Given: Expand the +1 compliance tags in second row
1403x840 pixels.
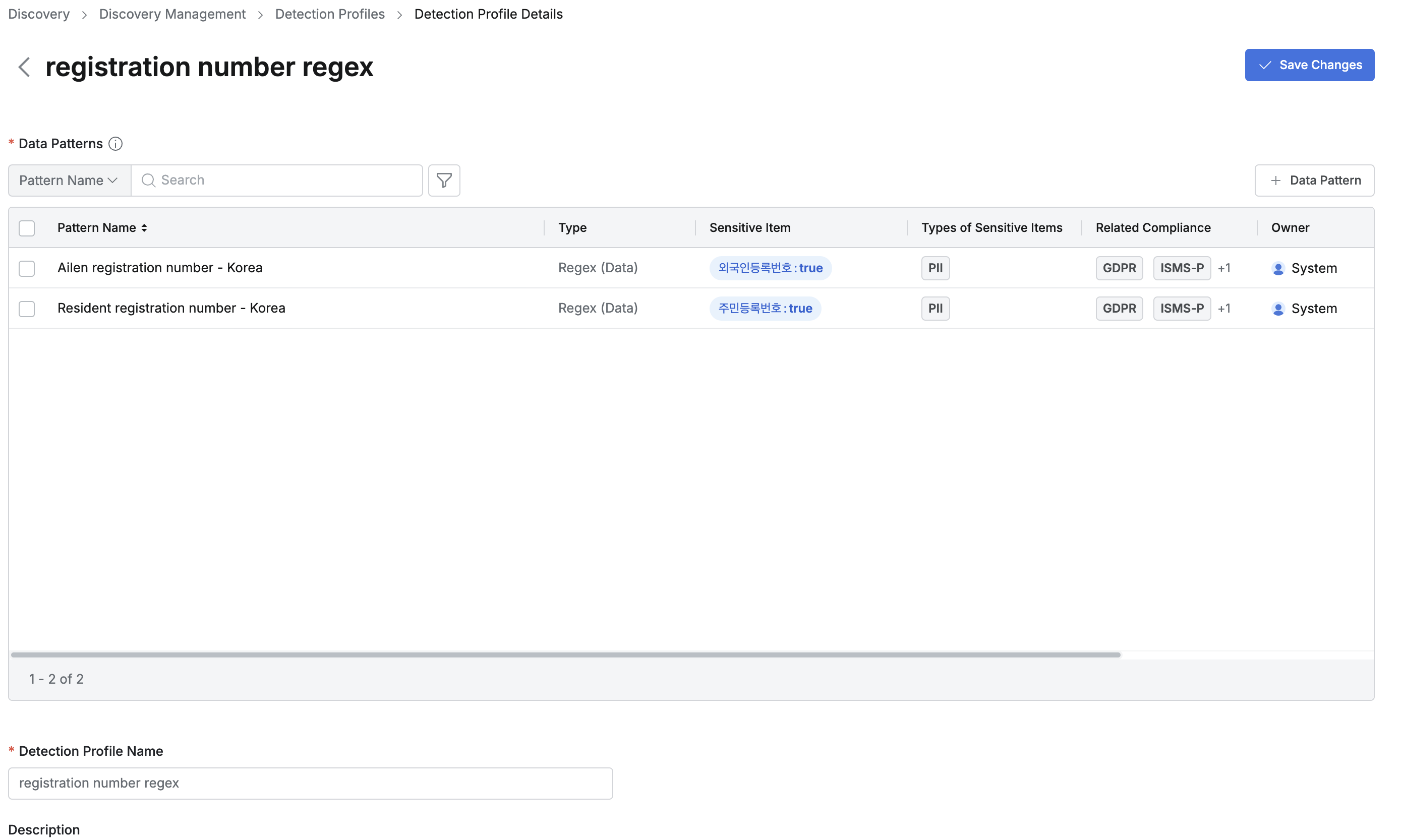Looking at the screenshot, I should pyautogui.click(x=1224, y=309).
